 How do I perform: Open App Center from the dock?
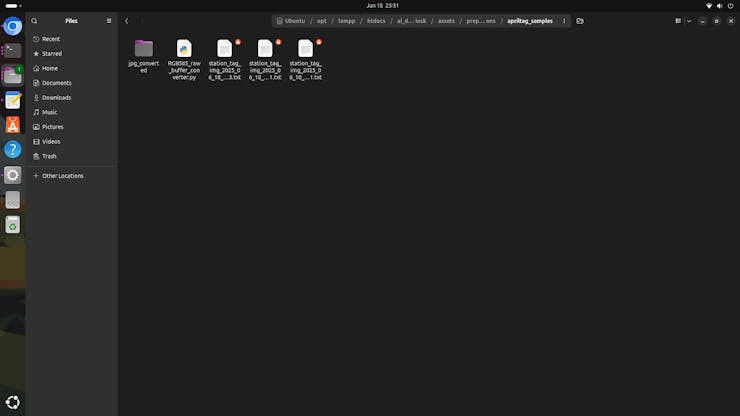pyautogui.click(x=13, y=125)
